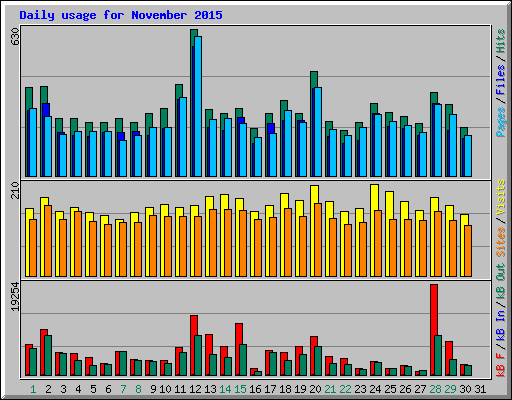Select day label 16 on the x-axis
The width and height of the screenshot is (512, 400).
[x=255, y=389]
